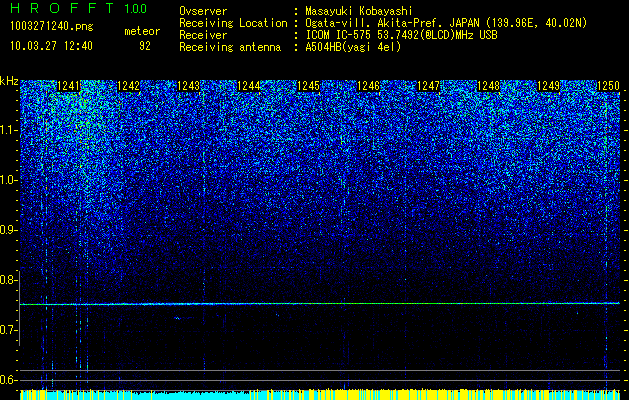Image resolution: width=629 pixels, height=400 pixels.
Task: Click the 1247 time marker
Action: coord(428,86)
